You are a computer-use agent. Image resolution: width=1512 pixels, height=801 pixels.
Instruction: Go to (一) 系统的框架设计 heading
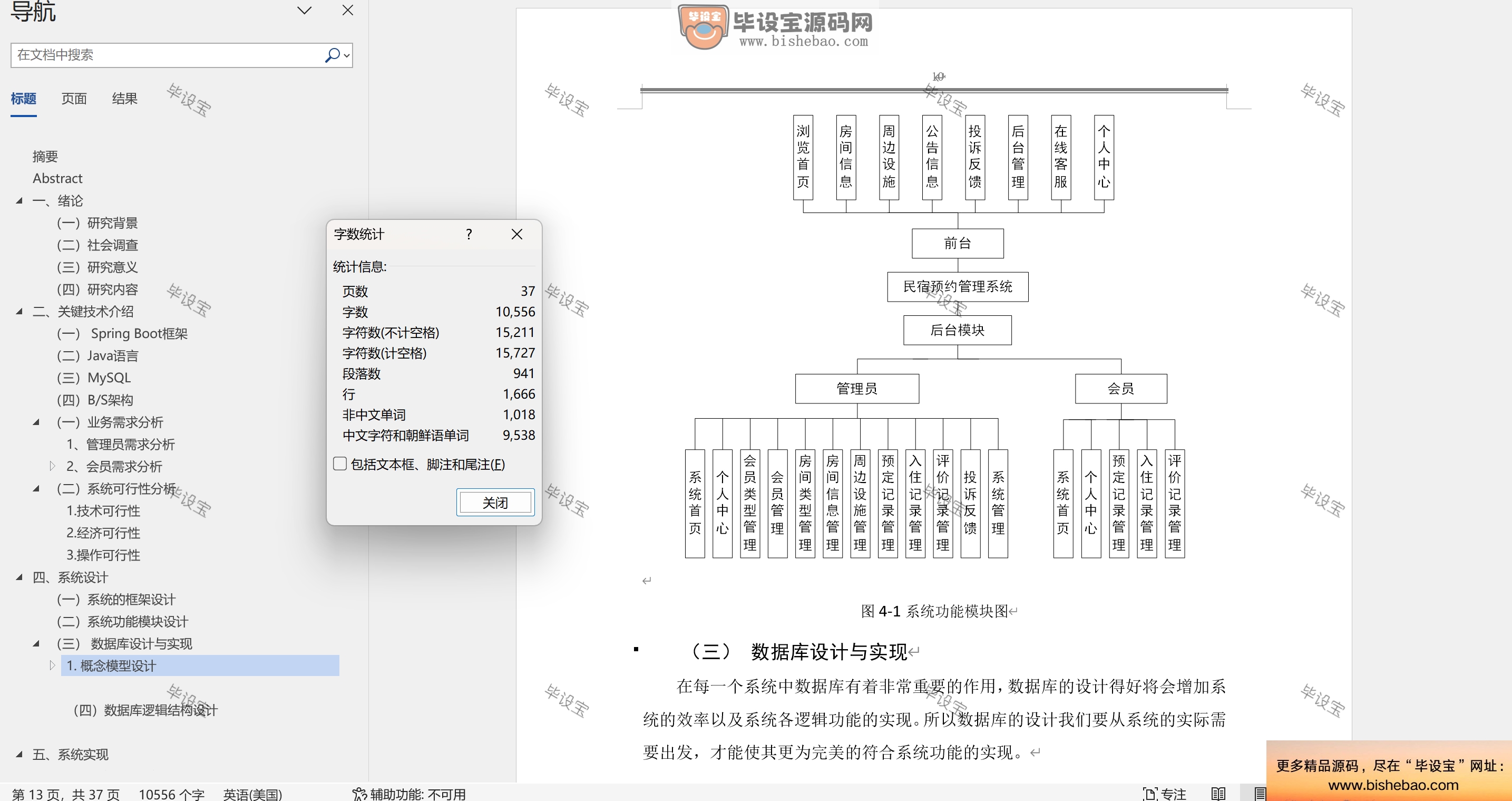point(116,600)
